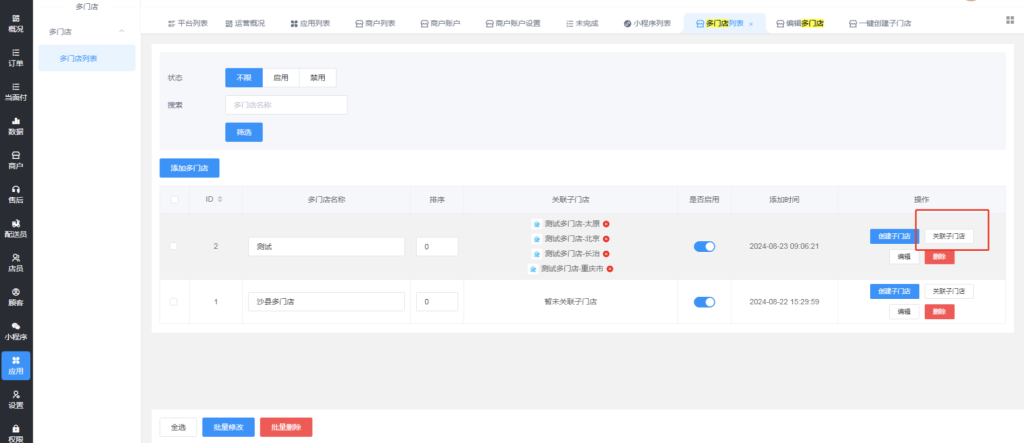The width and height of the screenshot is (1024, 443).
Task: Select the 启用 status filter
Action: (x=280, y=77)
